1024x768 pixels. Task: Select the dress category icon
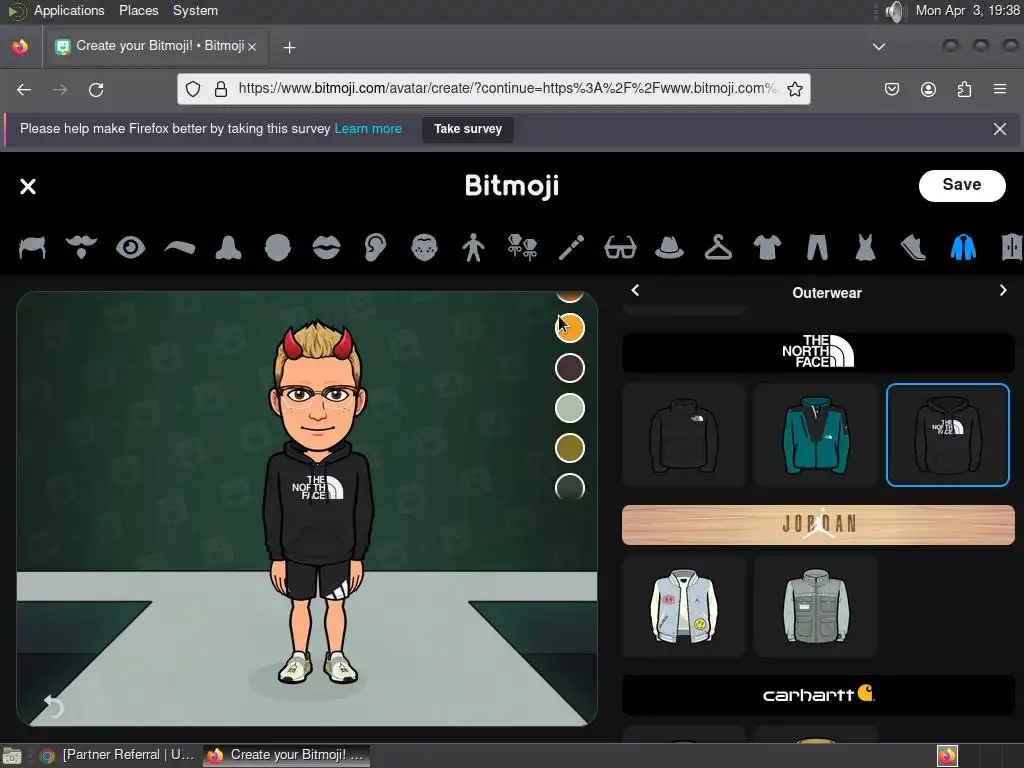pos(865,248)
